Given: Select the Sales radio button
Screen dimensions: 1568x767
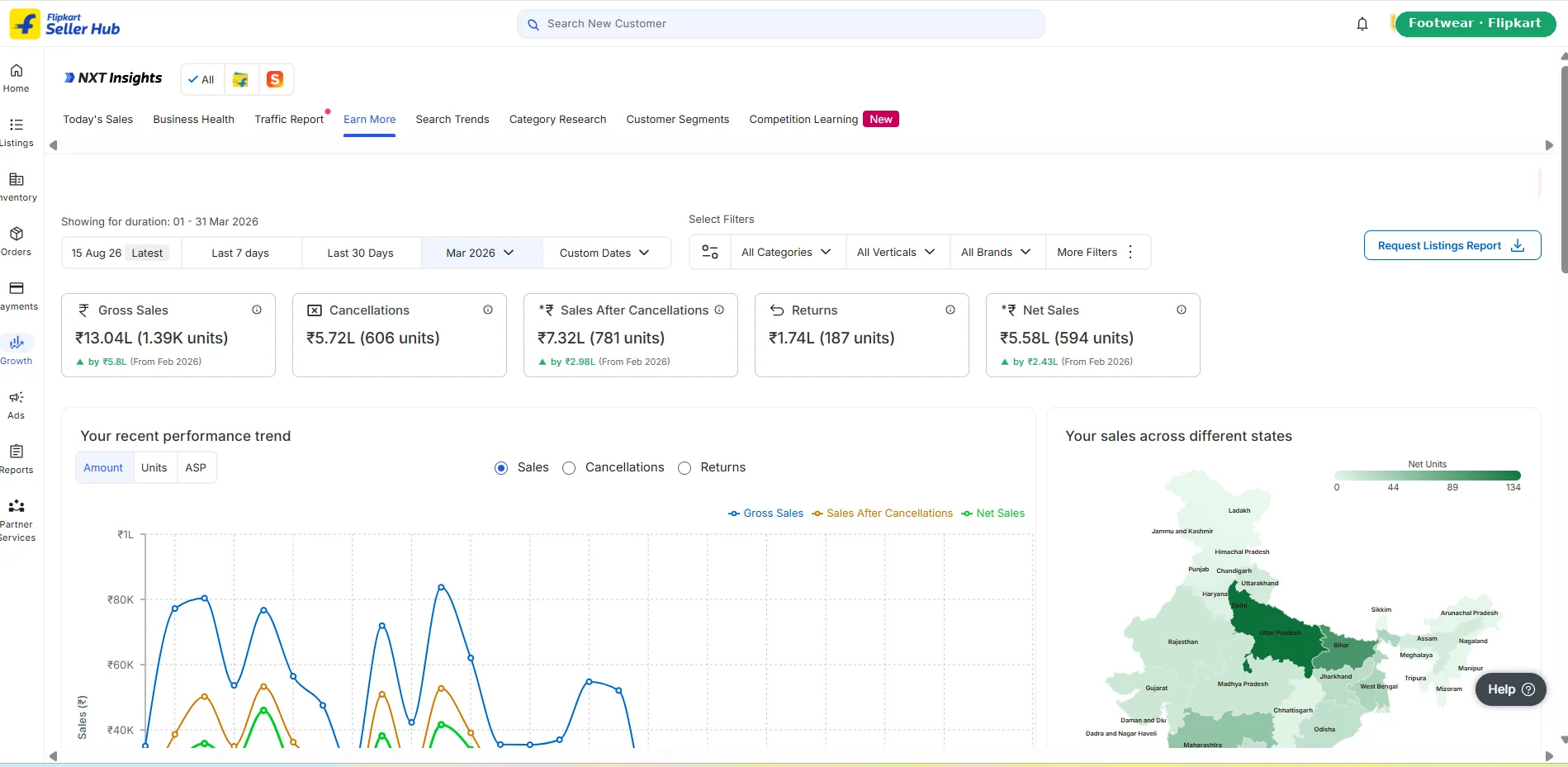Looking at the screenshot, I should coord(501,468).
